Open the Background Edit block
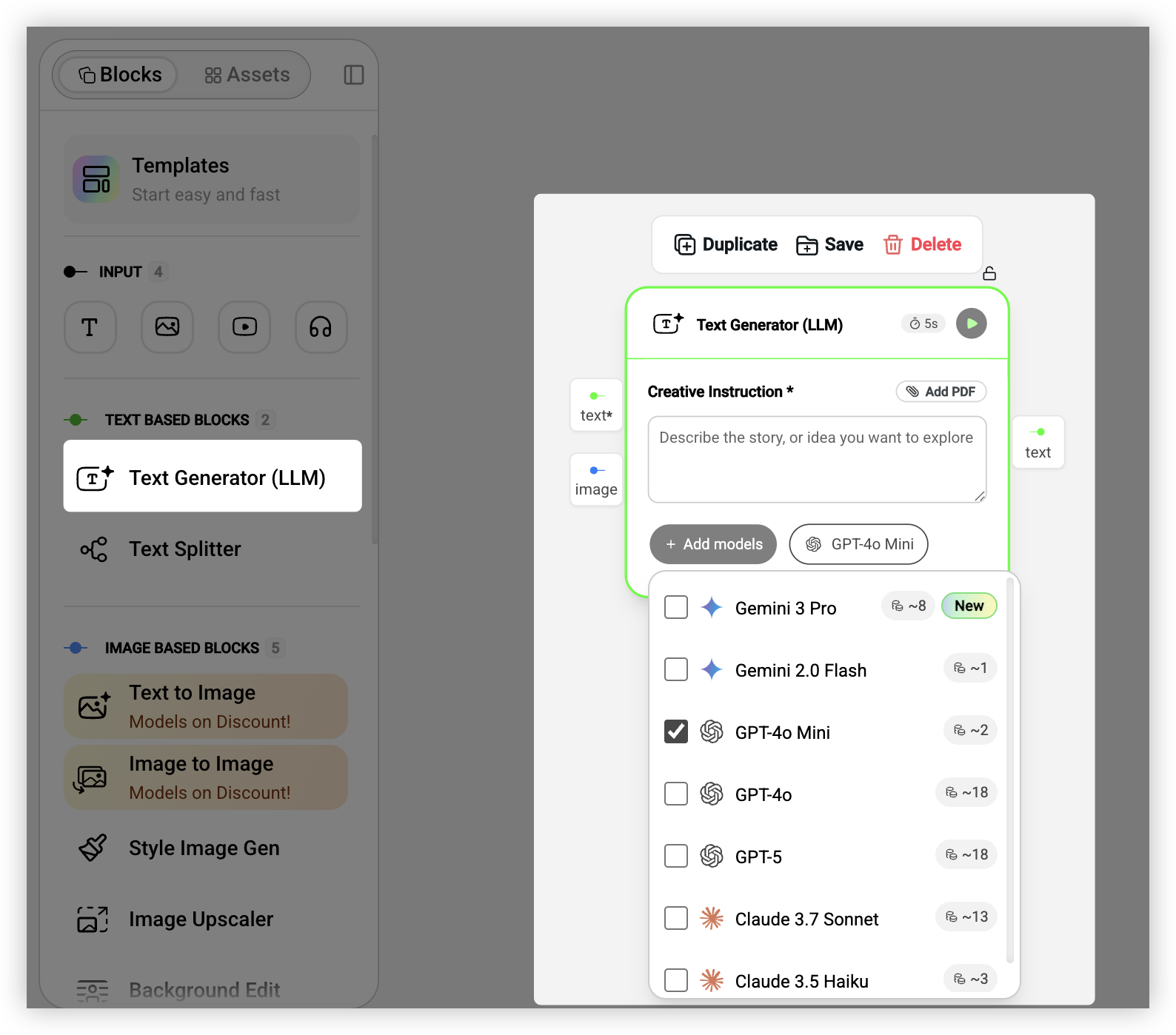Screen dimensions: 1176x1035 [x=206, y=990]
